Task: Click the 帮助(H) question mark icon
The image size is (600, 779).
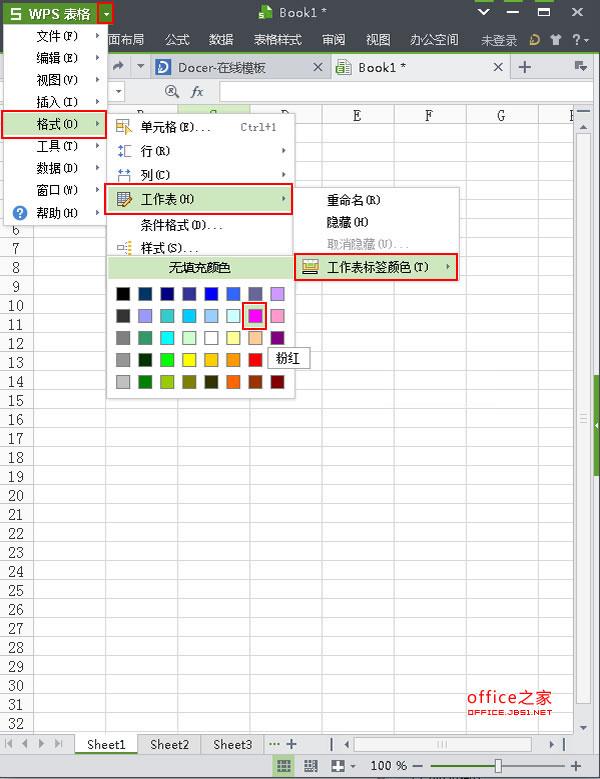Action: pos(19,213)
